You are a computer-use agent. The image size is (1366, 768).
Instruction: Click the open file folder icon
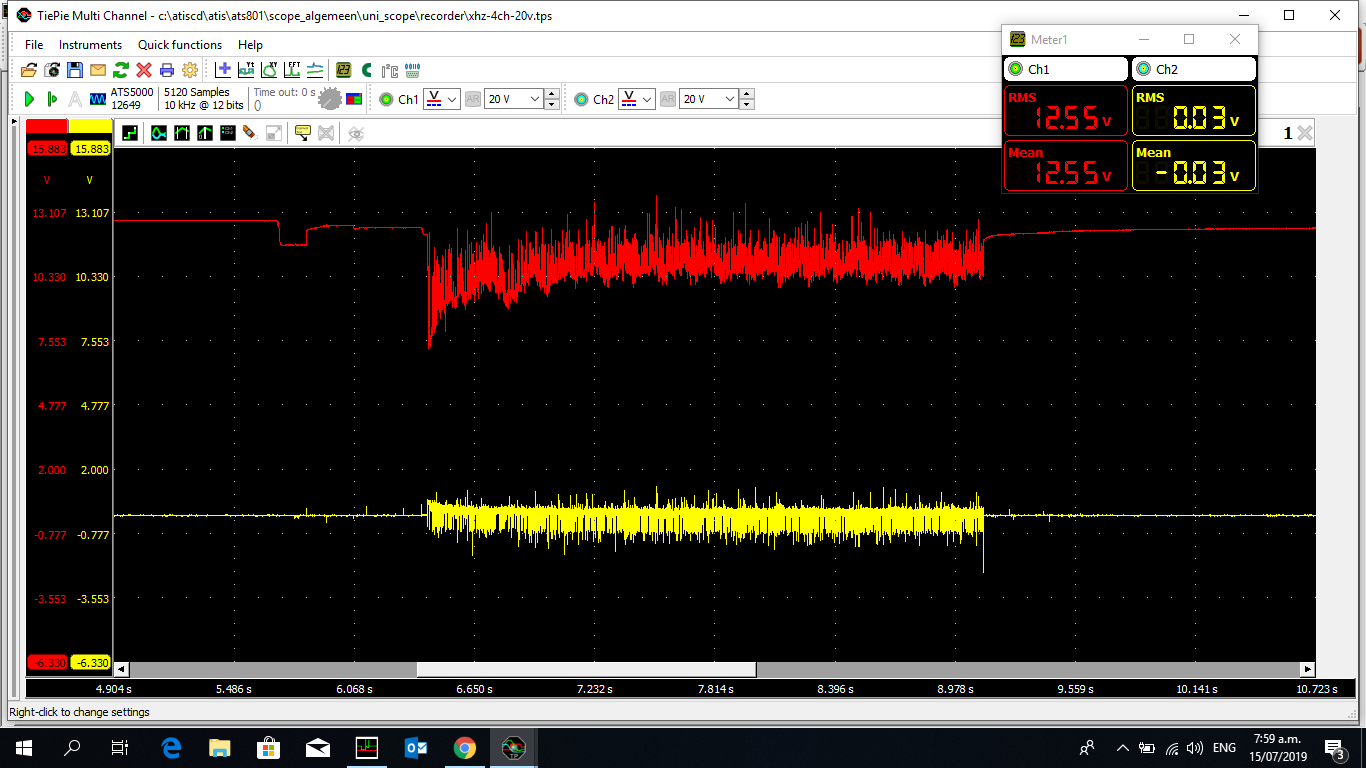click(x=29, y=70)
